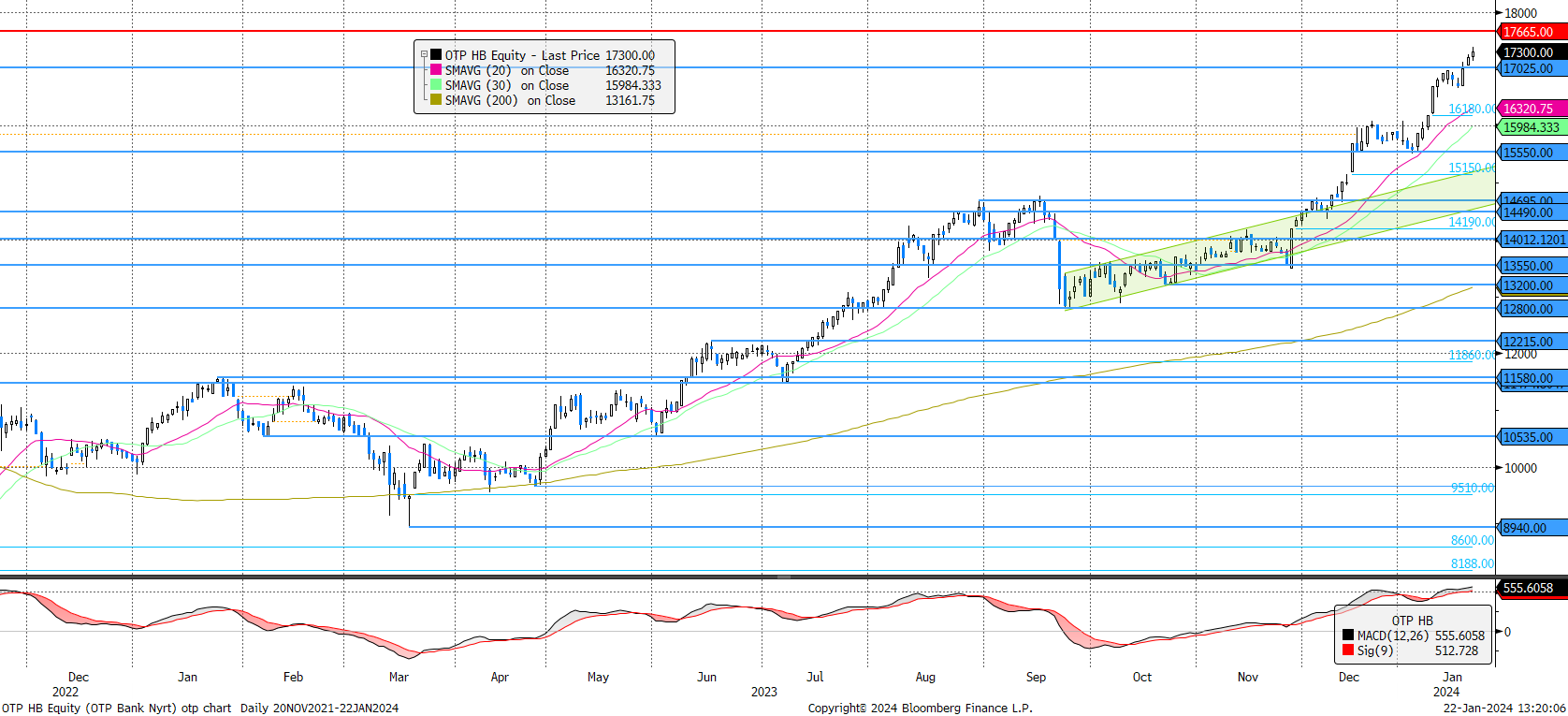
Task: Click the "OTP HB Equity (OTP Bank Nyrt)" footer text
Action: pyautogui.click(x=89, y=708)
